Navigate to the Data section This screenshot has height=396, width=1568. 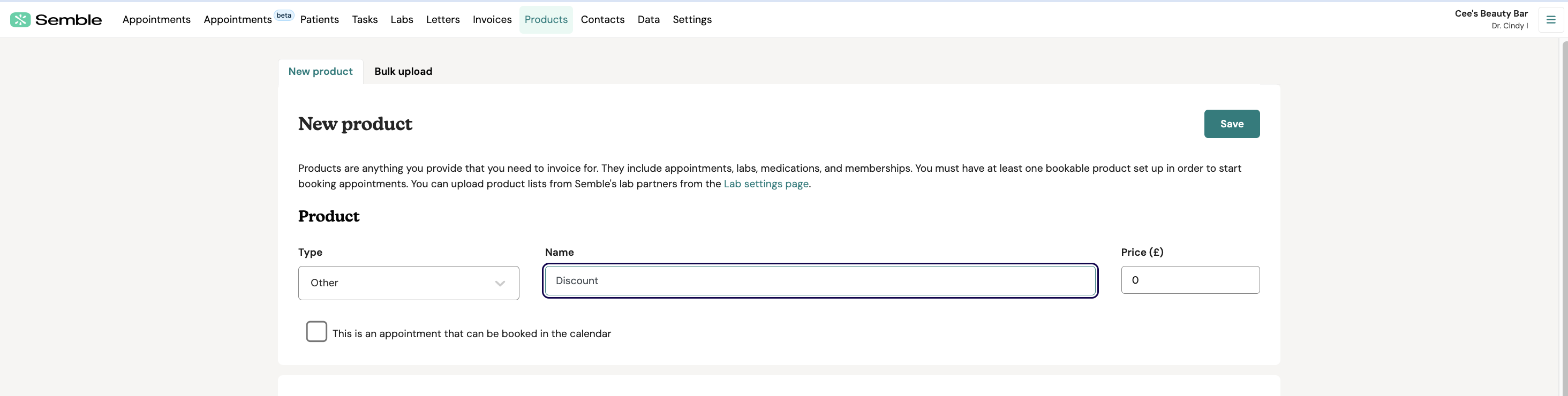pyautogui.click(x=649, y=19)
